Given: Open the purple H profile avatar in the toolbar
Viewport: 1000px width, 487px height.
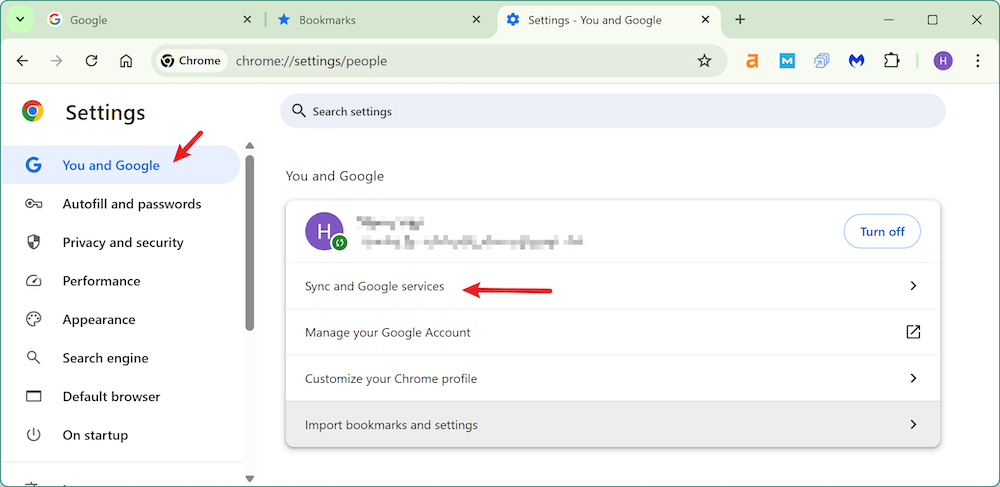Looking at the screenshot, I should coord(943,61).
